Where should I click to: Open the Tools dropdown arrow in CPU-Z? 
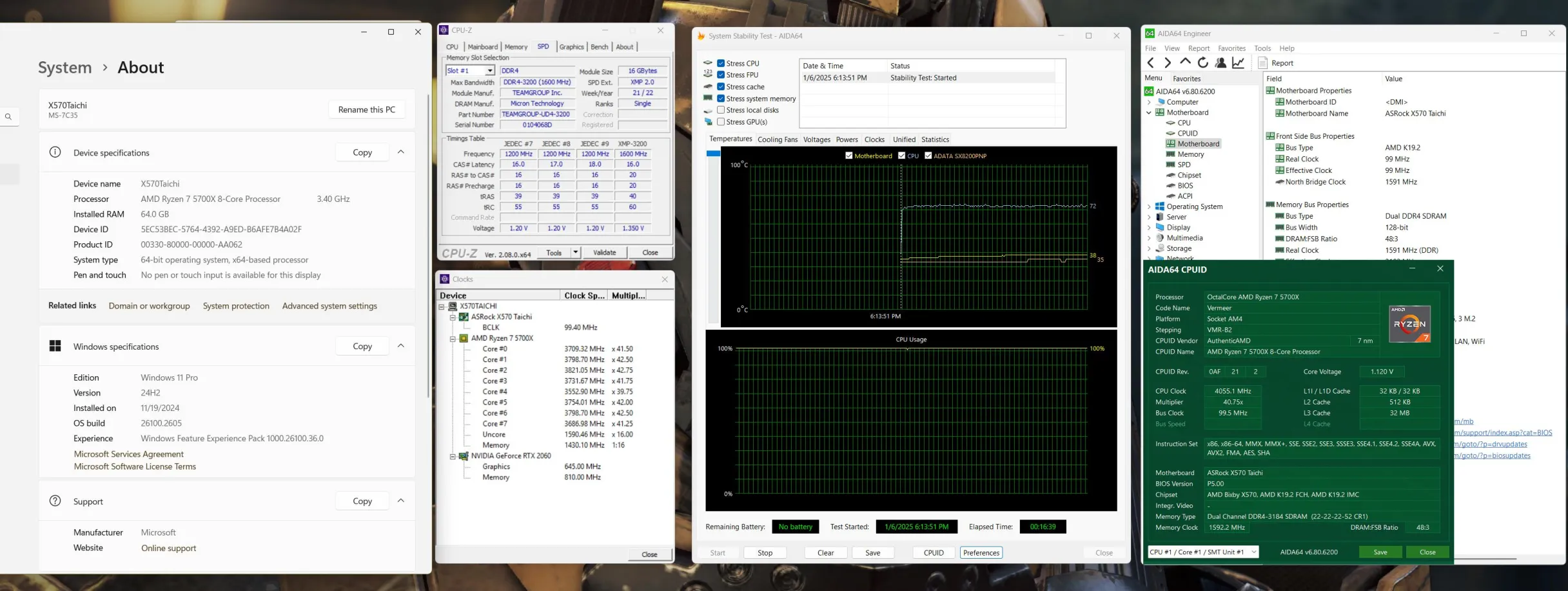[575, 253]
